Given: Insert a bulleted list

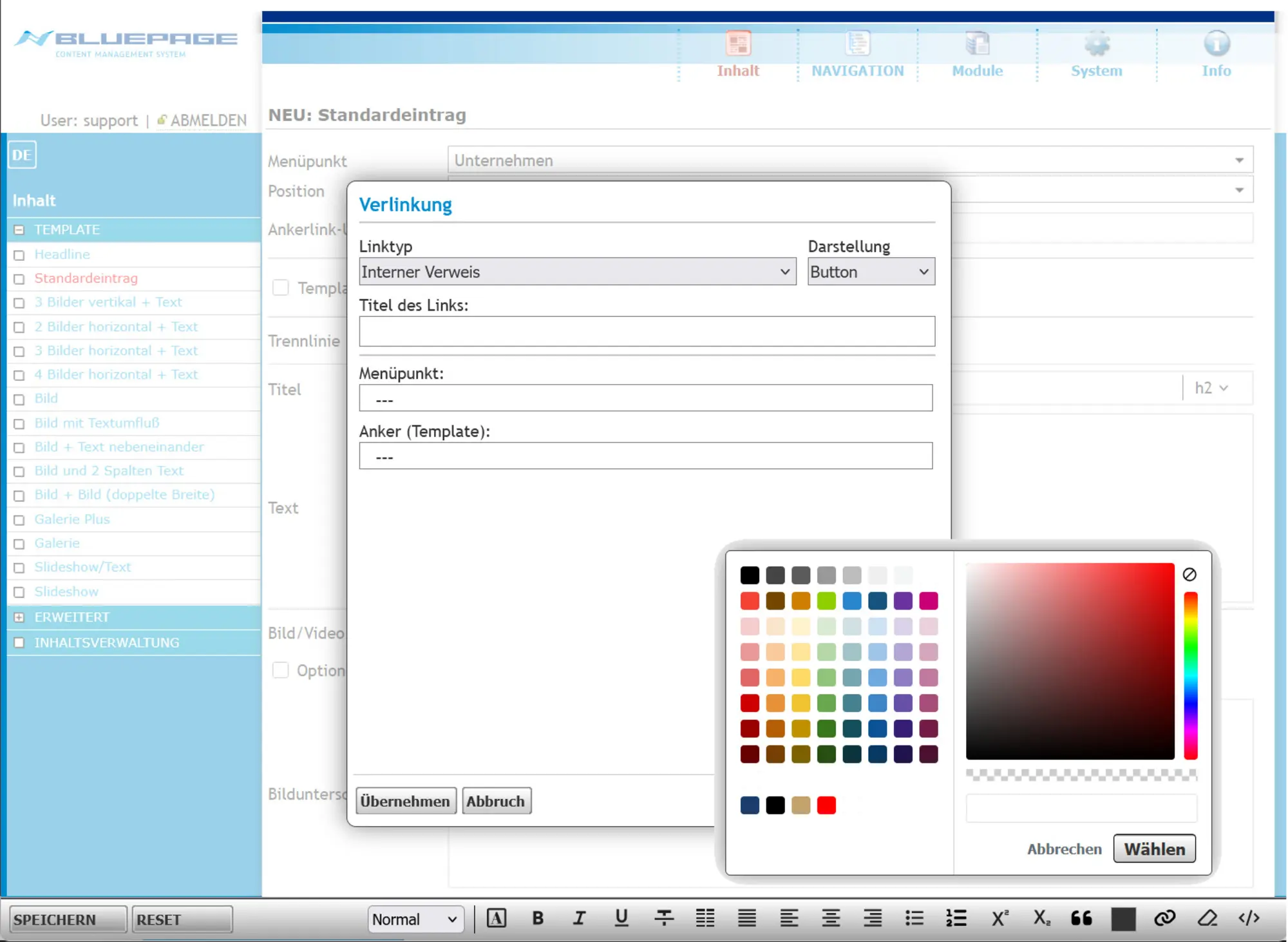Looking at the screenshot, I should coord(914,918).
